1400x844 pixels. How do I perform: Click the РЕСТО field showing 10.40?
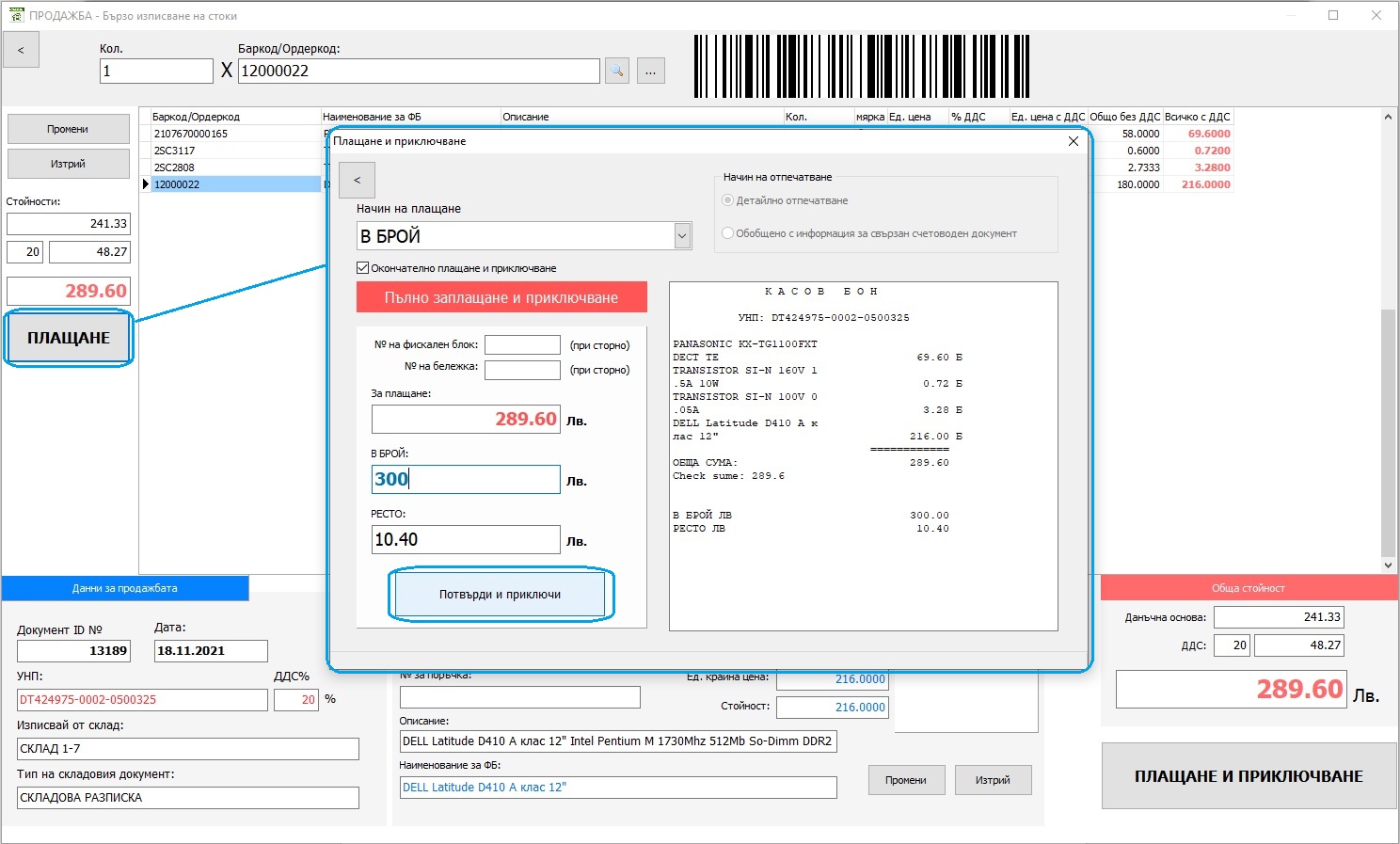pos(466,539)
